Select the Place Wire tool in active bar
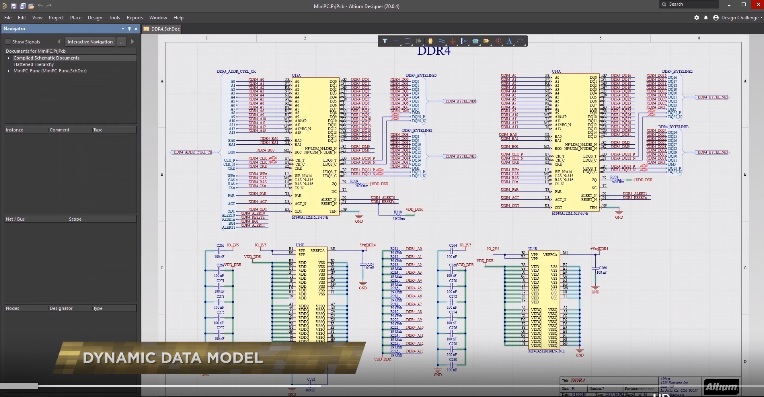The image size is (764, 397). (x=441, y=41)
